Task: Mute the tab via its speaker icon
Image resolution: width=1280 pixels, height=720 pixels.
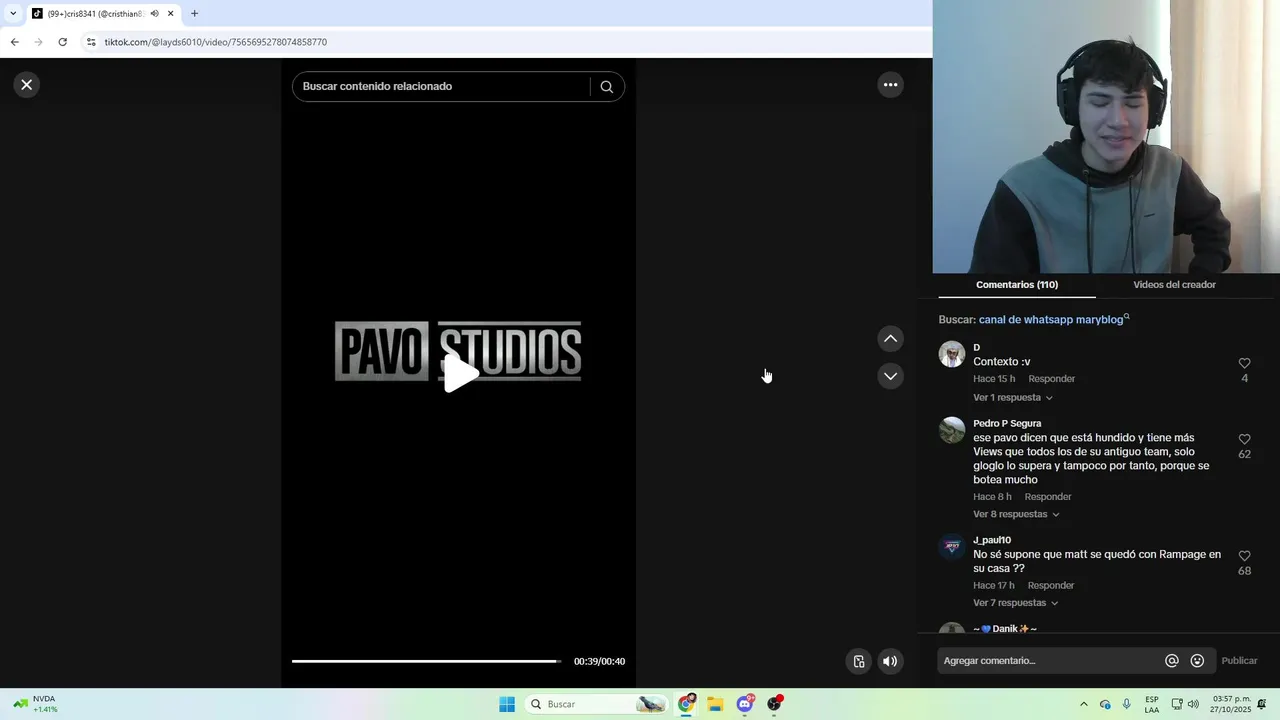Action: [x=154, y=14]
